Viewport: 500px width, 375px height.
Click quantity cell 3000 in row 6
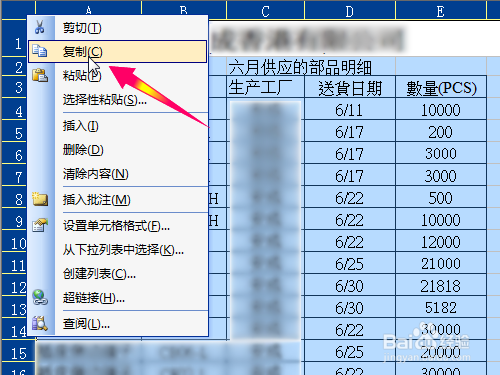click(441, 153)
